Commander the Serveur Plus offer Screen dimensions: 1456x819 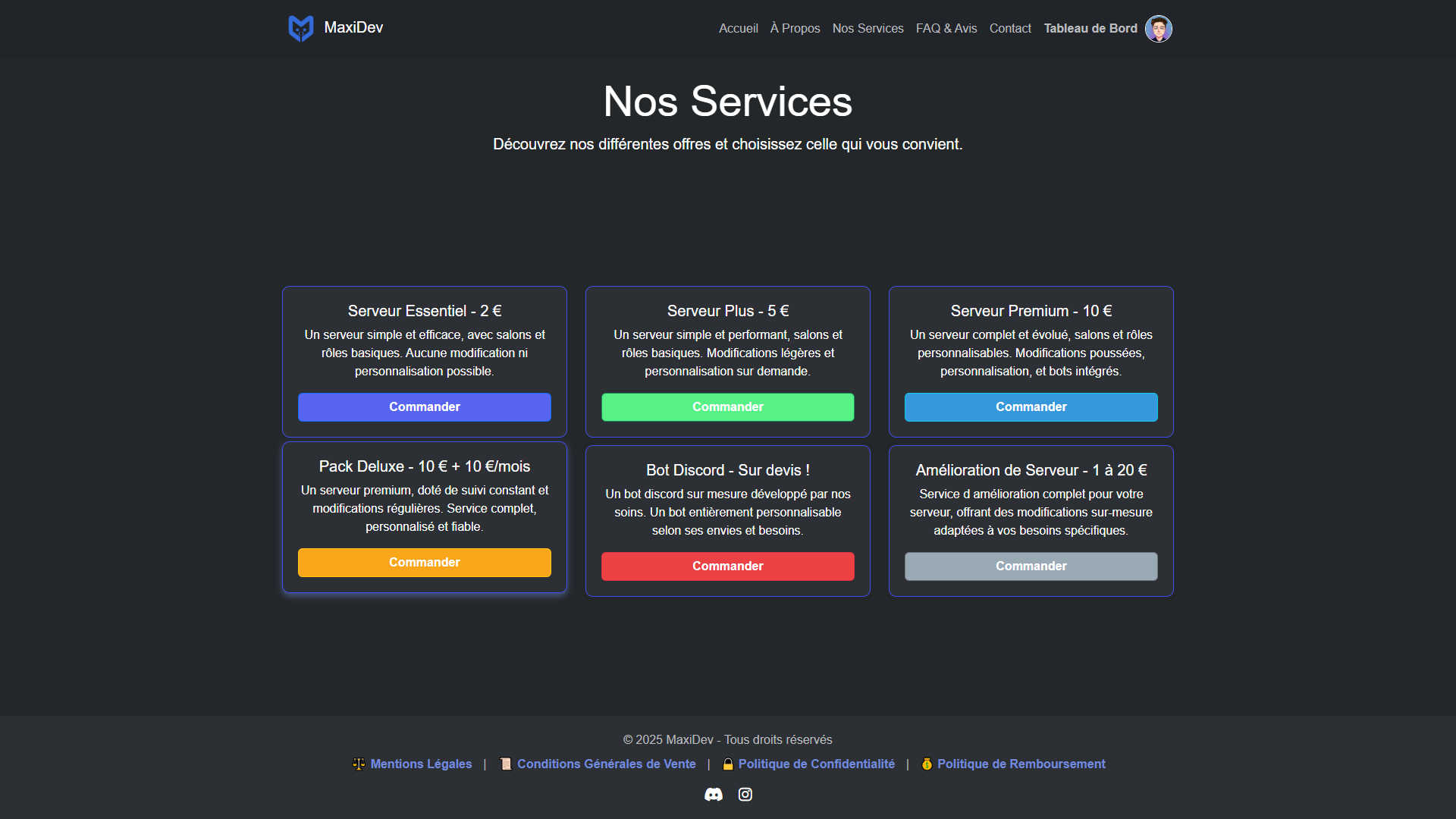point(727,406)
